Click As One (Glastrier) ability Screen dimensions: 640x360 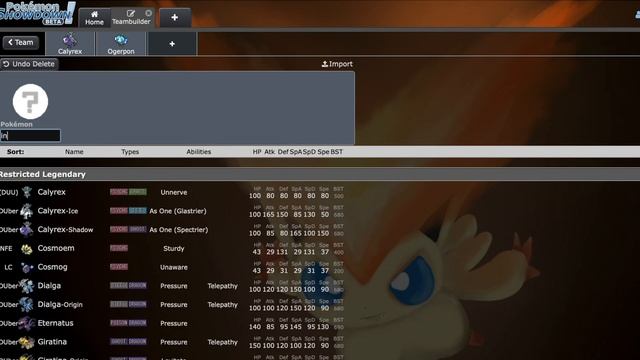(178, 211)
